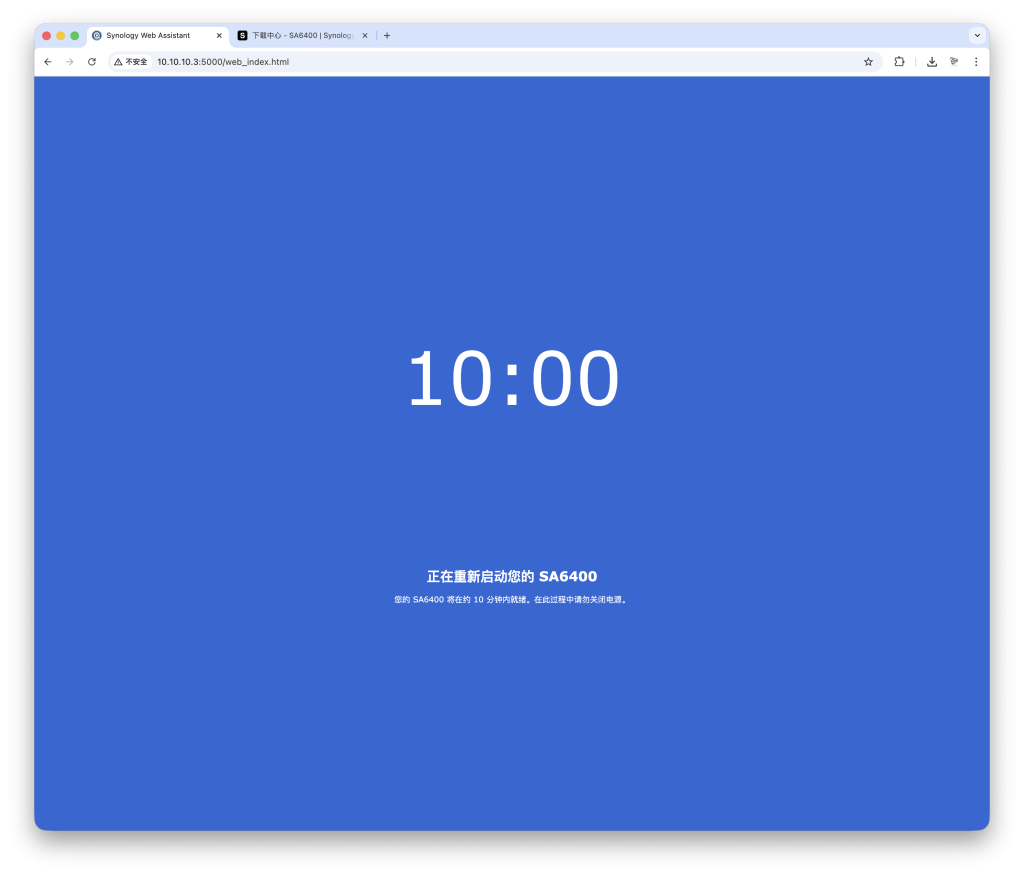Switch to the Synology Web Assistant tab
Image resolution: width=1024 pixels, height=876 pixels.
[157, 36]
